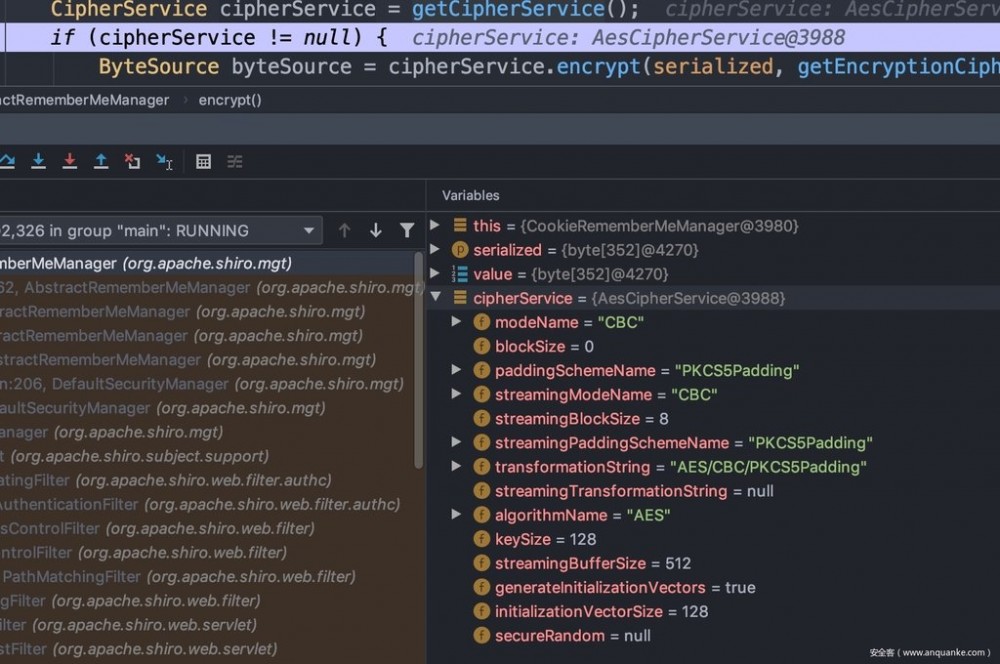1000x664 pixels.
Task: Open the Evaluate Expression calculator icon
Action: [203, 161]
